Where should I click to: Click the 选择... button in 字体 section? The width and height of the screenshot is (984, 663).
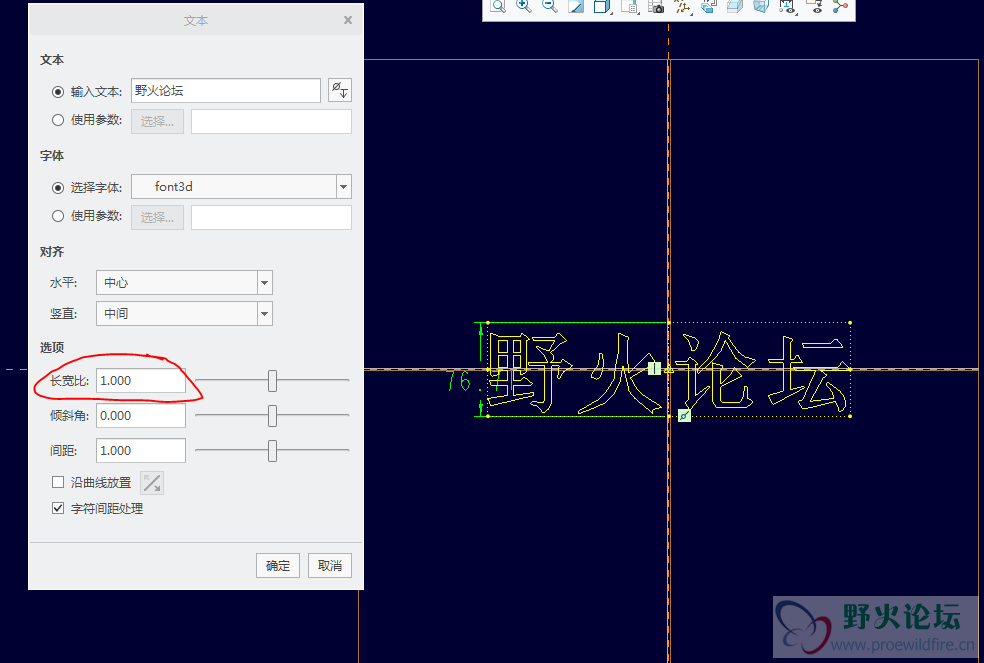(x=158, y=218)
